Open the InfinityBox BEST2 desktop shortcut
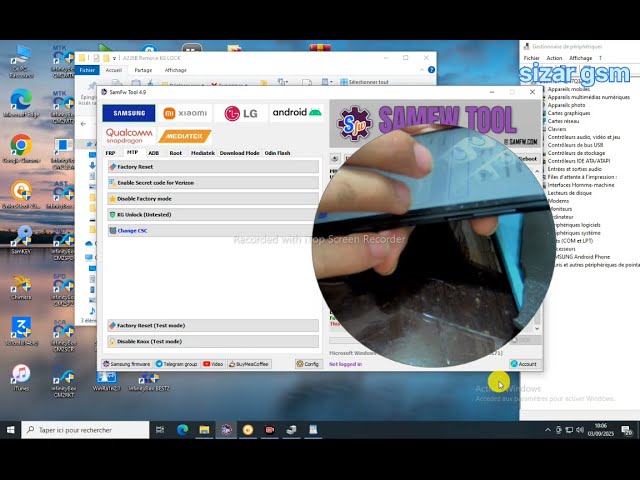 pos(149,382)
